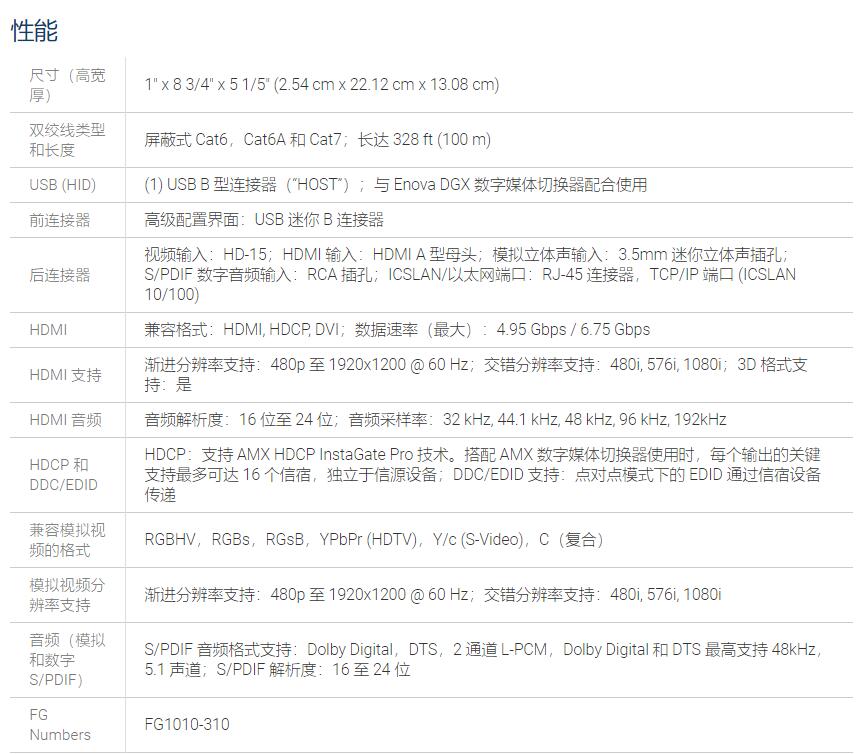
Task: Click the analog video 渐进分辨率支持 480p value
Action: pyautogui.click(x=432, y=594)
